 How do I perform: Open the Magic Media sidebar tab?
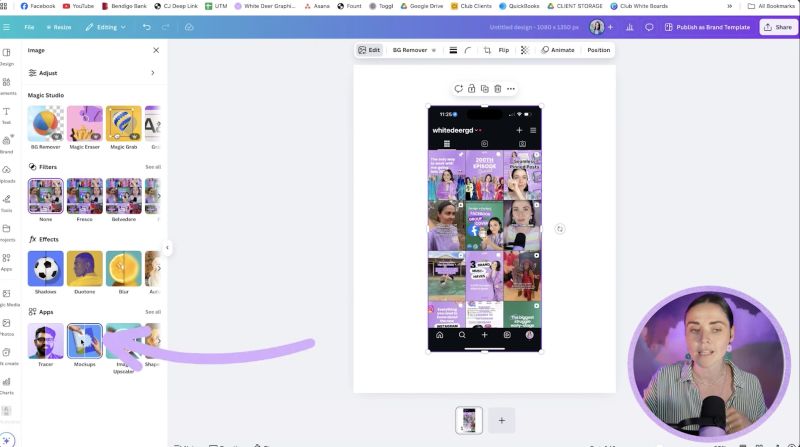pyautogui.click(x=7, y=297)
